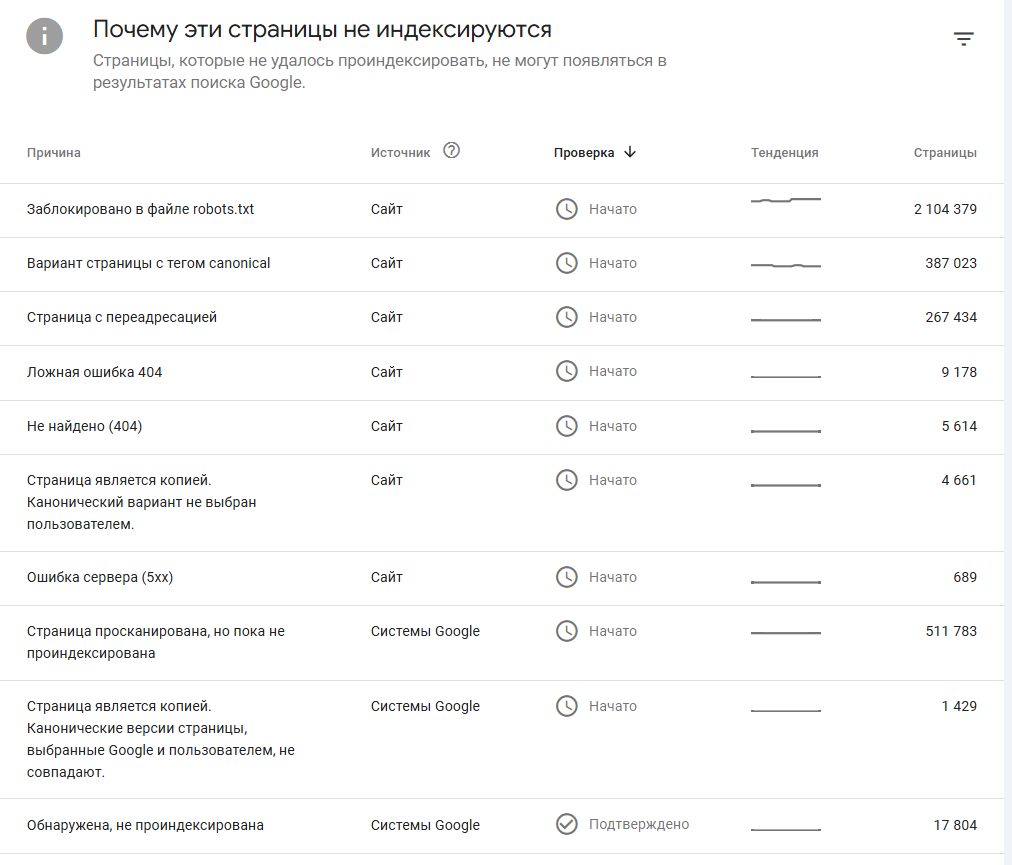Open help icon next to Источник
Screen dimensions: 1012x865
[451, 150]
